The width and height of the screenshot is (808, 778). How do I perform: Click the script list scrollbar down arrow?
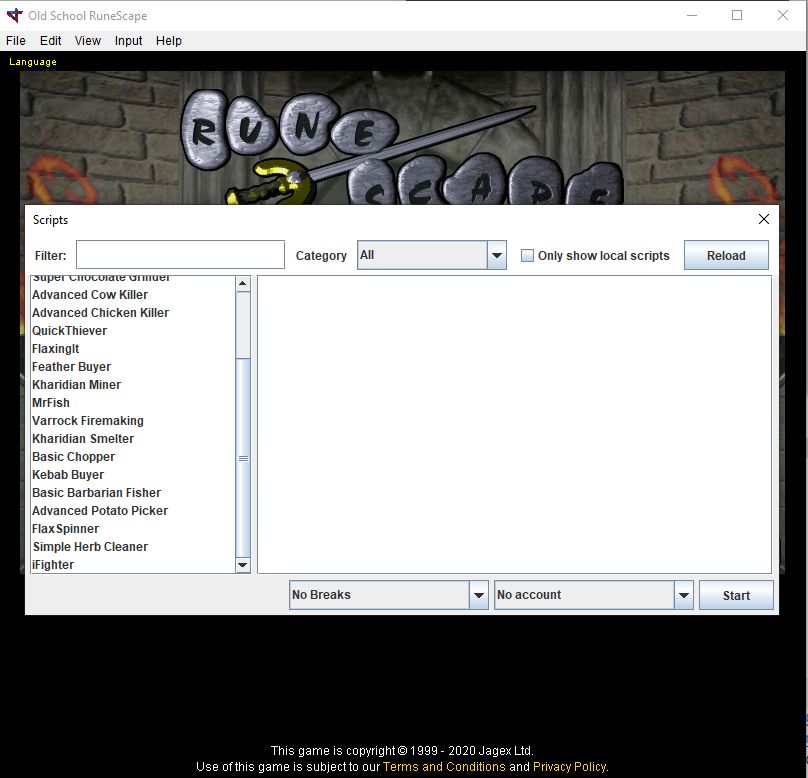pos(242,565)
